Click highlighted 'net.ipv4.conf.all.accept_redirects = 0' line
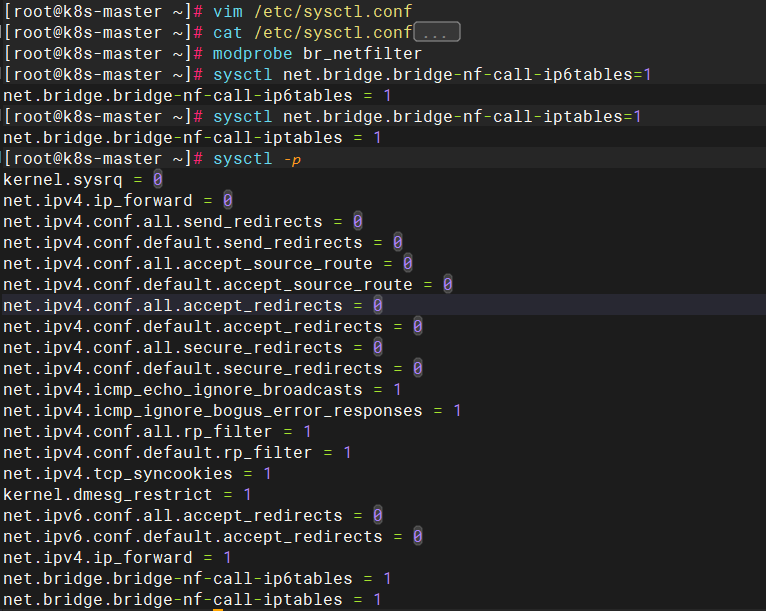This screenshot has width=766, height=611. pyautogui.click(x=193, y=306)
